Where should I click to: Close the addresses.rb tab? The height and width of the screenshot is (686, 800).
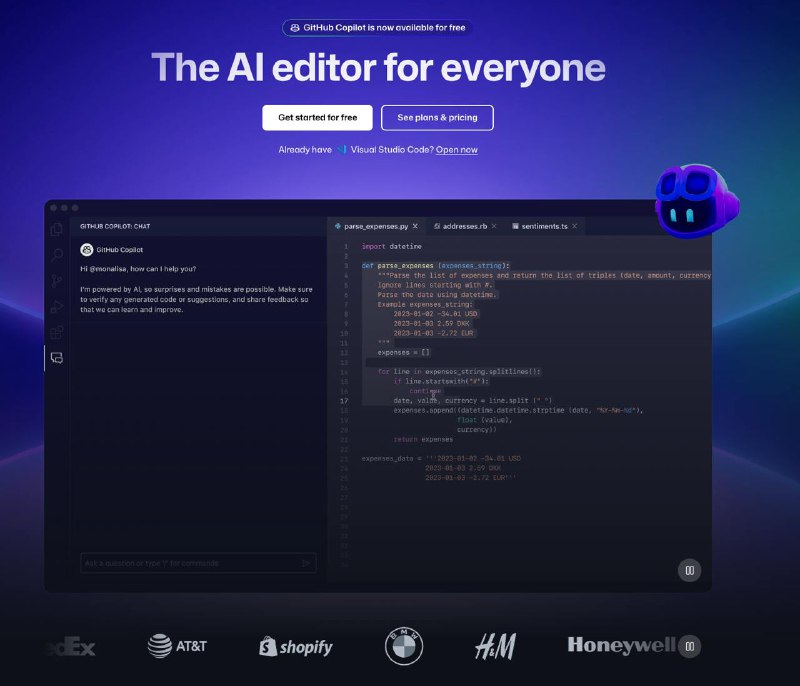point(494,226)
